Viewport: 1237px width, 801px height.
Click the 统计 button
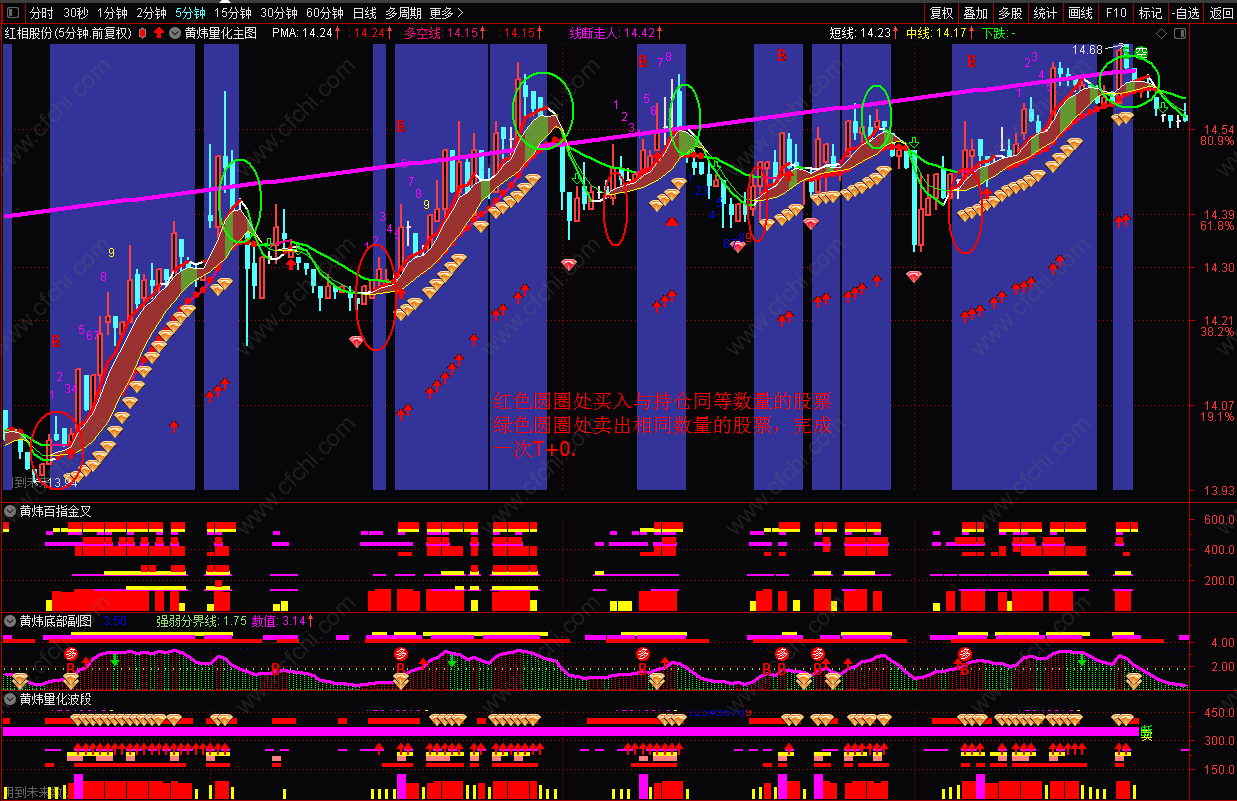(1045, 14)
